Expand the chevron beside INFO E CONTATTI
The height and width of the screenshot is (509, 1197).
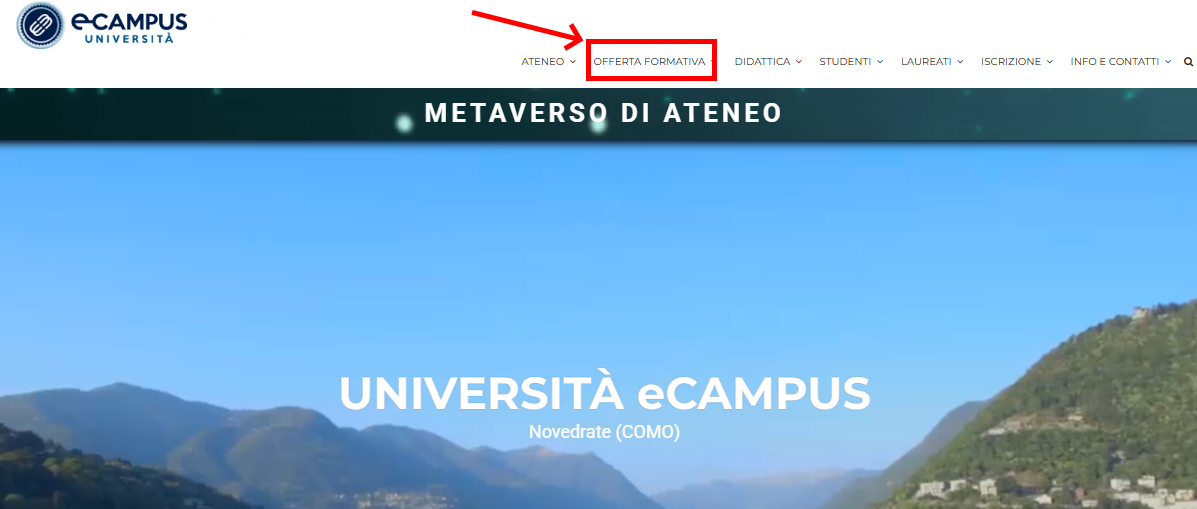coord(1168,62)
